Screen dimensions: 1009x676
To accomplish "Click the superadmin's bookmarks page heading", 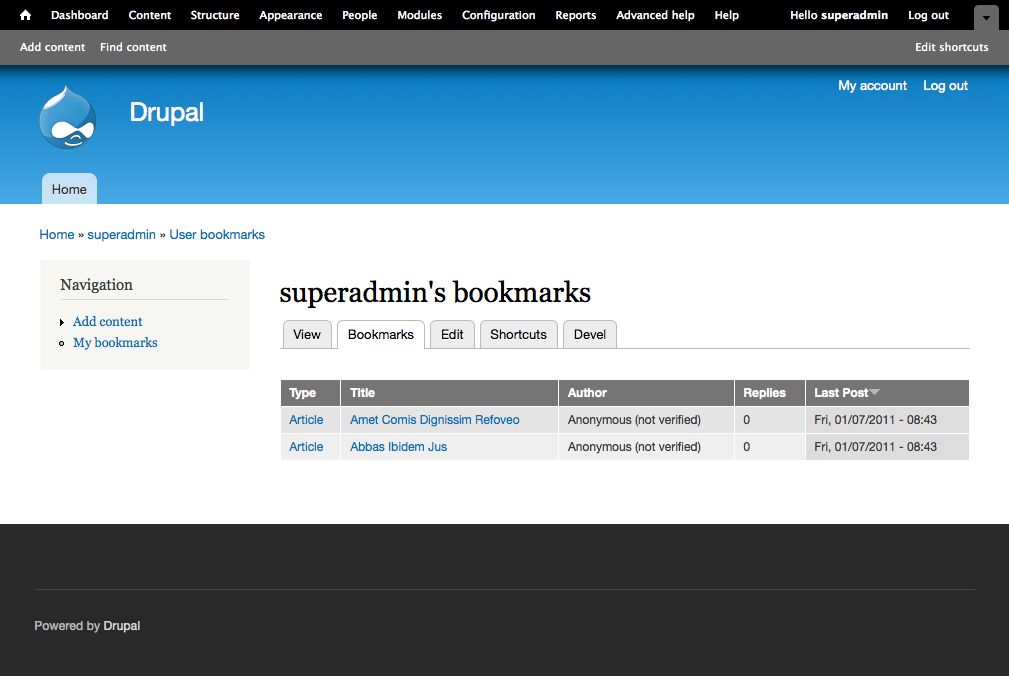I will (435, 293).
